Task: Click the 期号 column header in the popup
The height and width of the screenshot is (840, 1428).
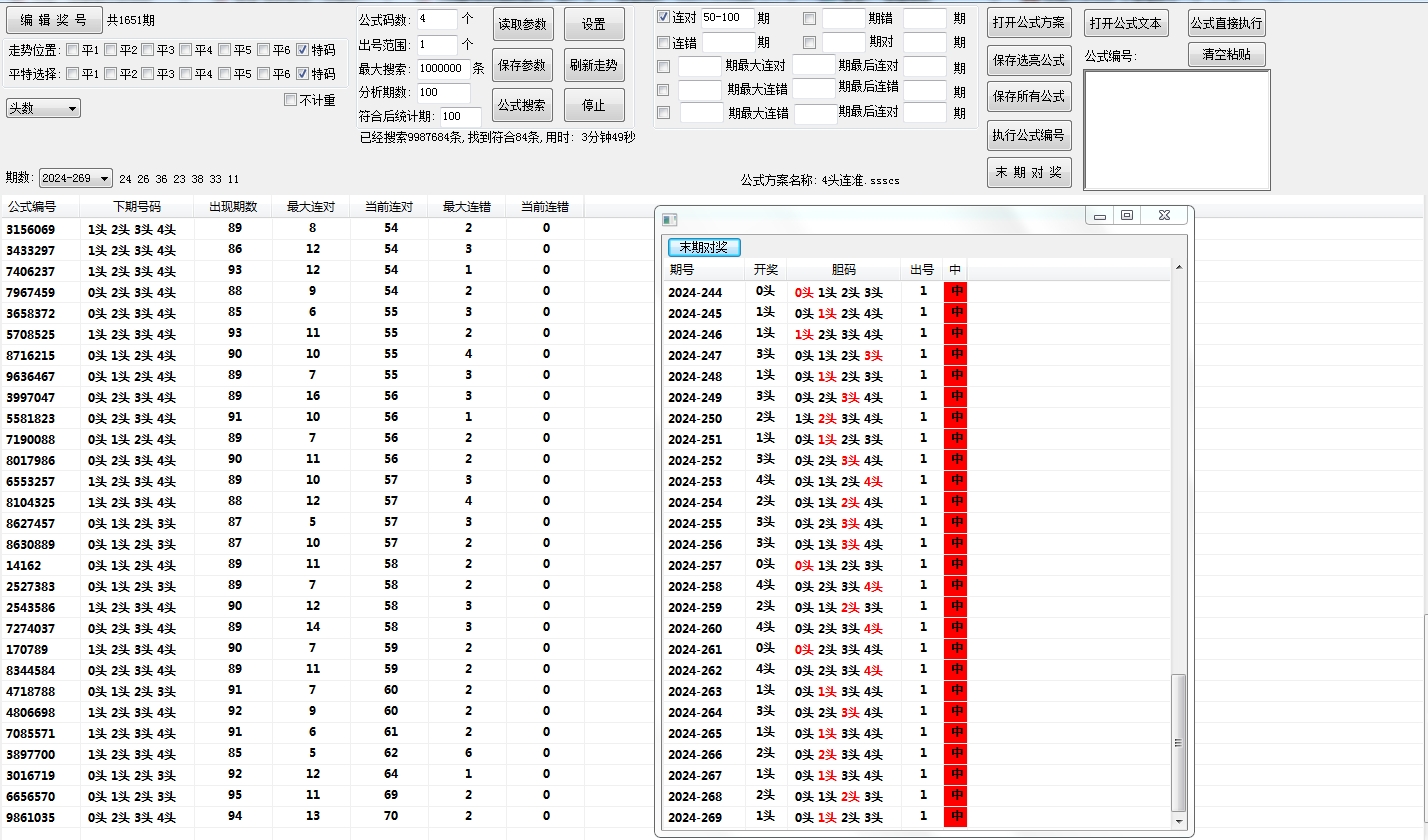Action: tap(682, 270)
